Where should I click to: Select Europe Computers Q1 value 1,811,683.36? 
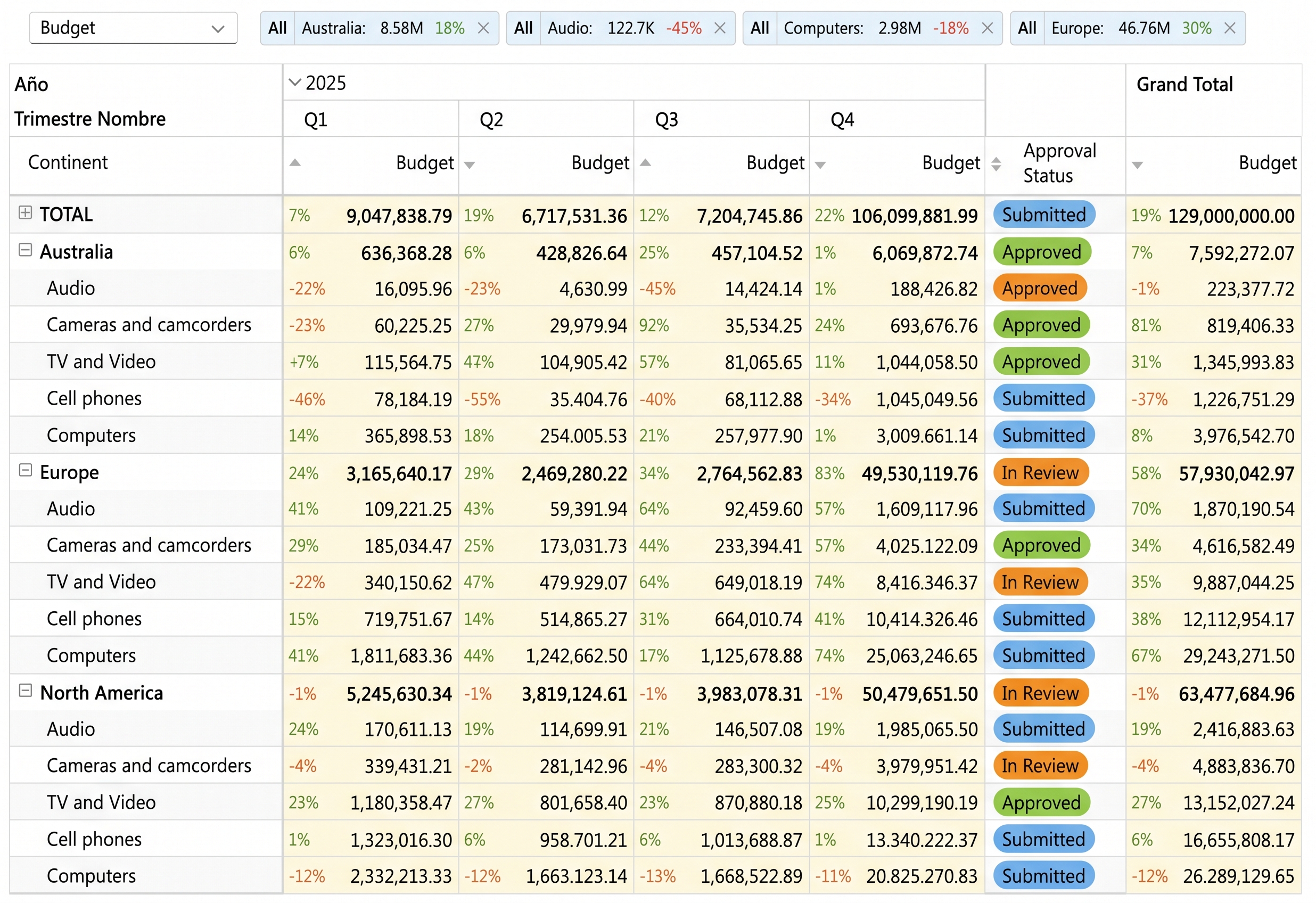[x=401, y=656]
